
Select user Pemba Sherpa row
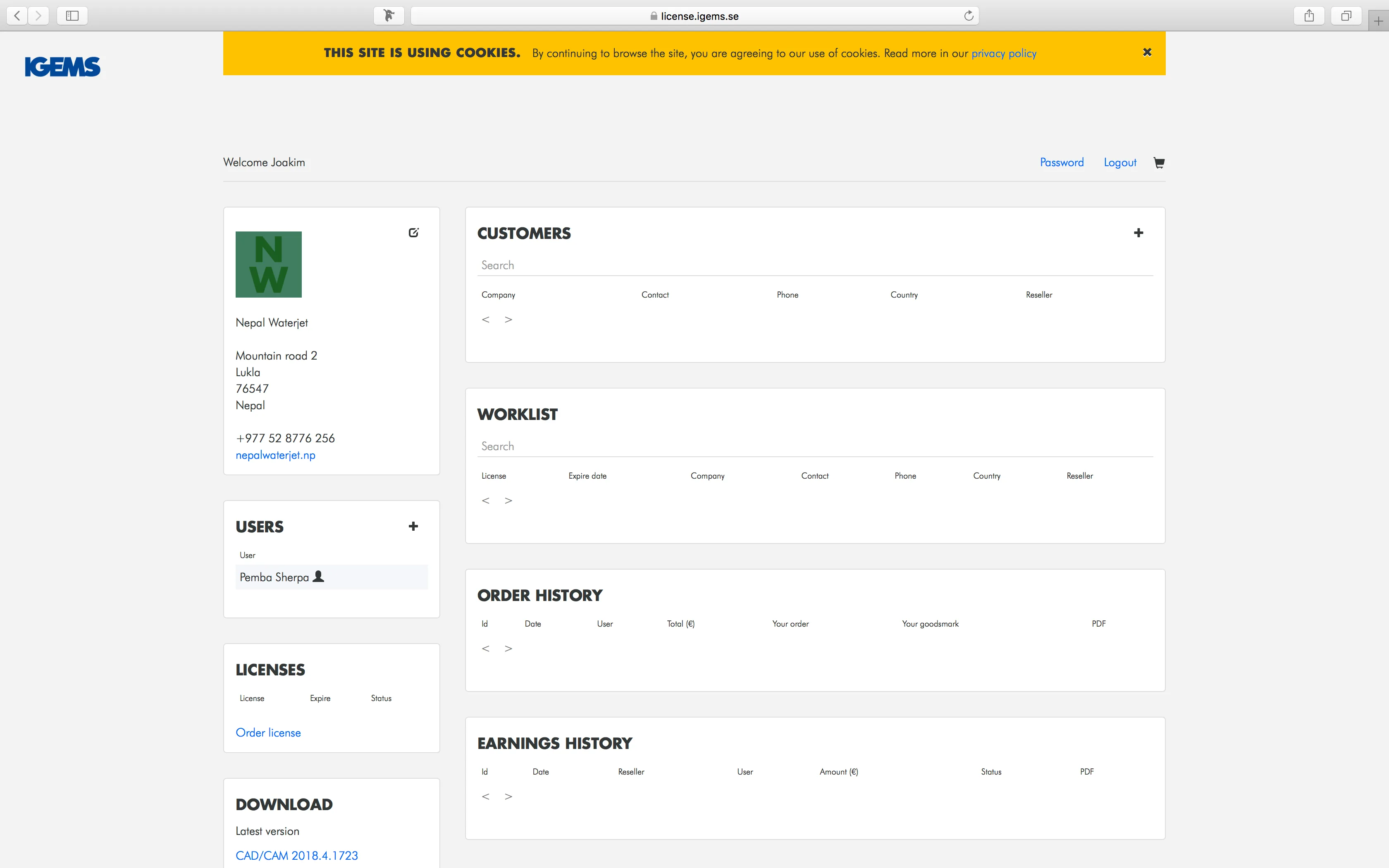pos(331,577)
